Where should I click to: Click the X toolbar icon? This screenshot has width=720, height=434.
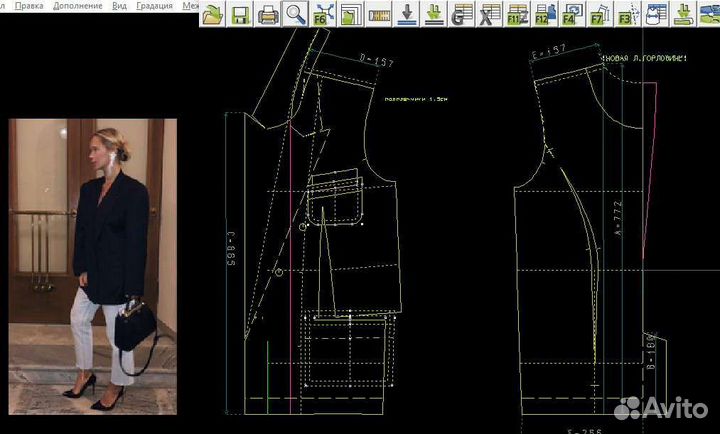pyautogui.click(x=489, y=14)
